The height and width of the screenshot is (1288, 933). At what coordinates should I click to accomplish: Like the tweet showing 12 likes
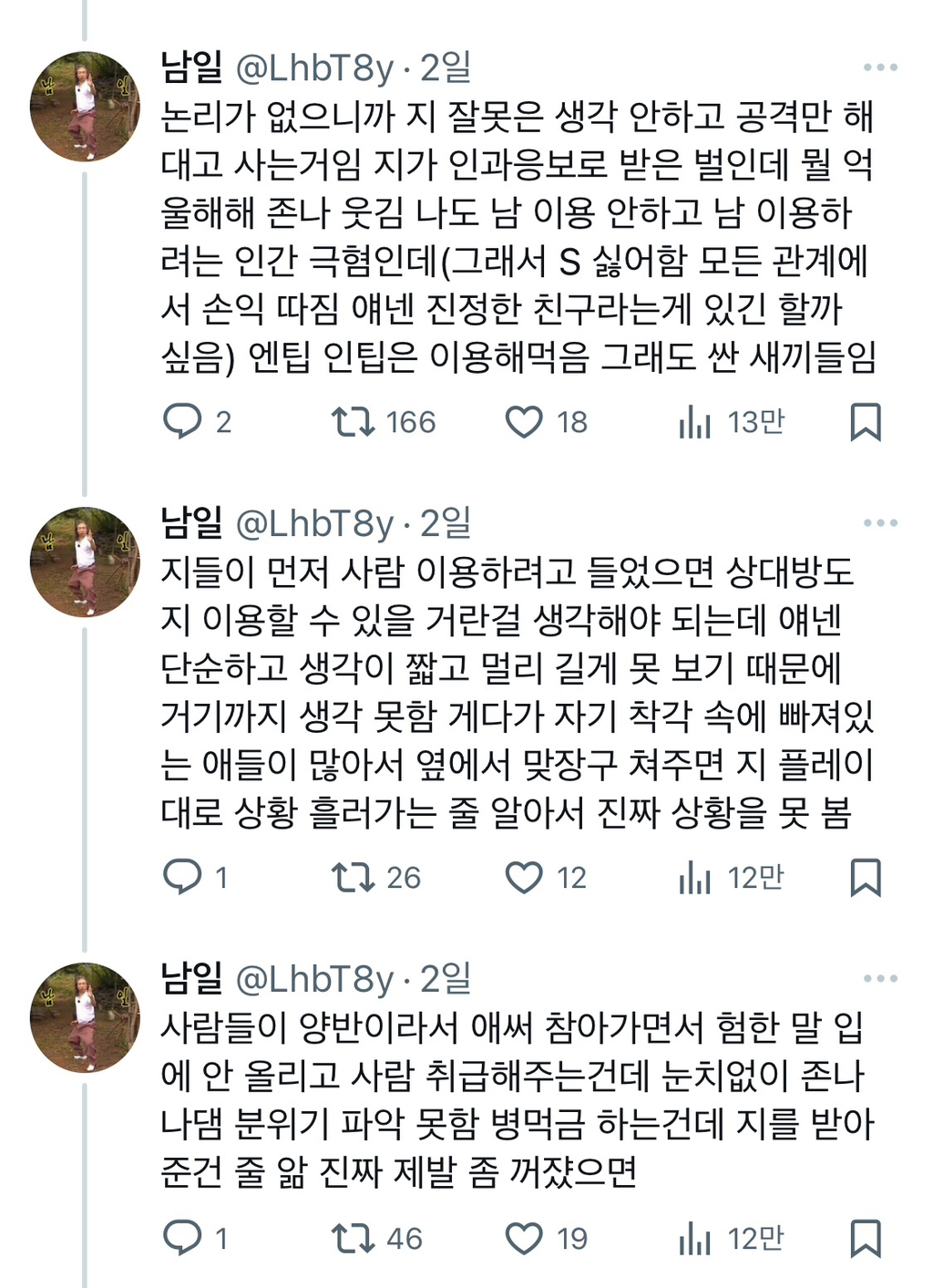tap(524, 877)
